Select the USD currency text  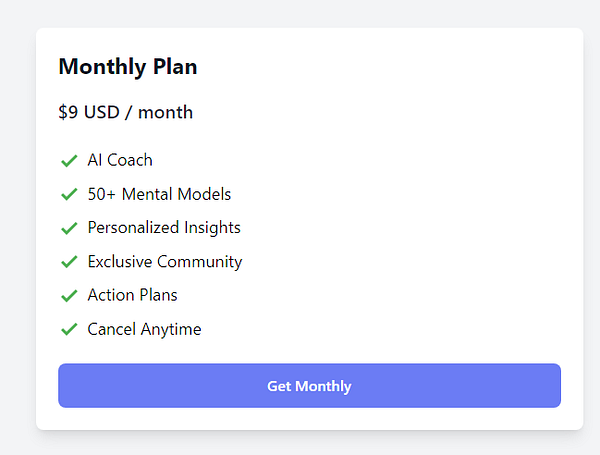pyautogui.click(x=101, y=112)
